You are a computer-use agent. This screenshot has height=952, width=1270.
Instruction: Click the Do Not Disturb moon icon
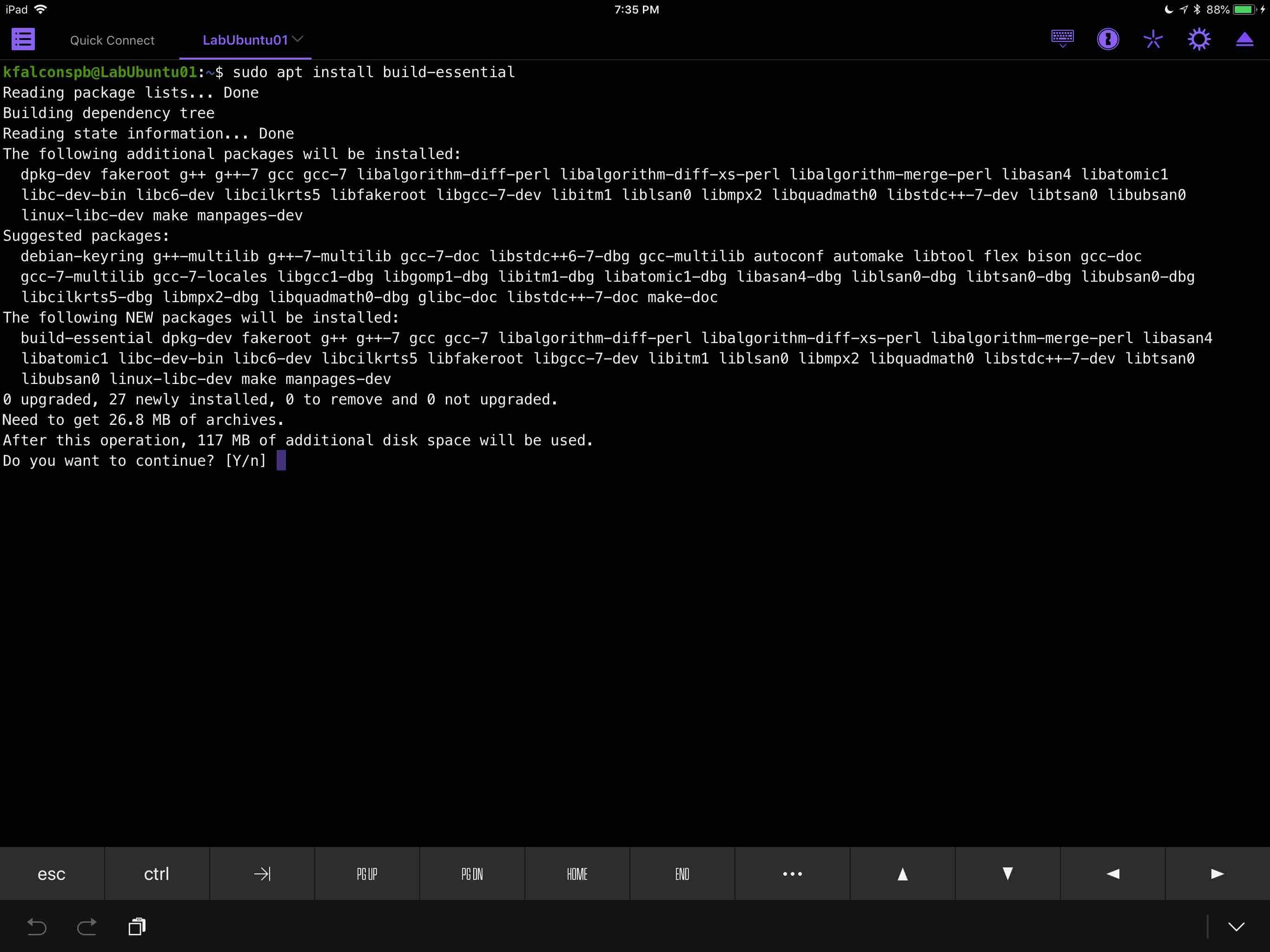pyautogui.click(x=1168, y=9)
